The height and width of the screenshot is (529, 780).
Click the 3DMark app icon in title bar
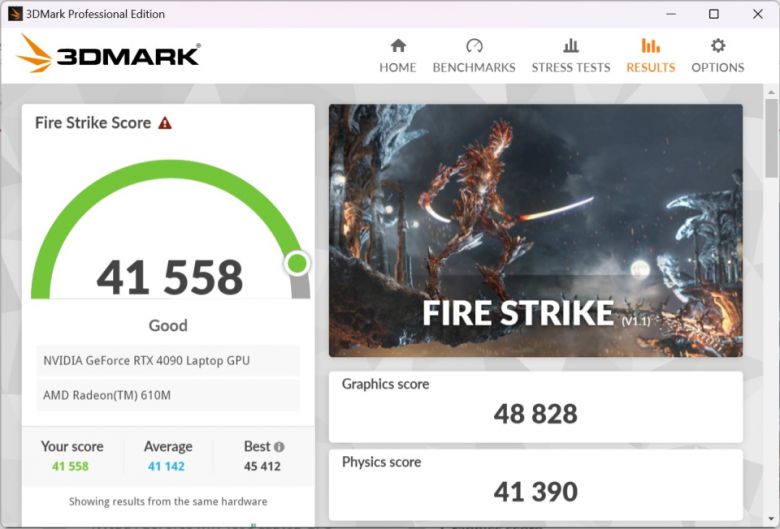pyautogui.click(x=14, y=14)
